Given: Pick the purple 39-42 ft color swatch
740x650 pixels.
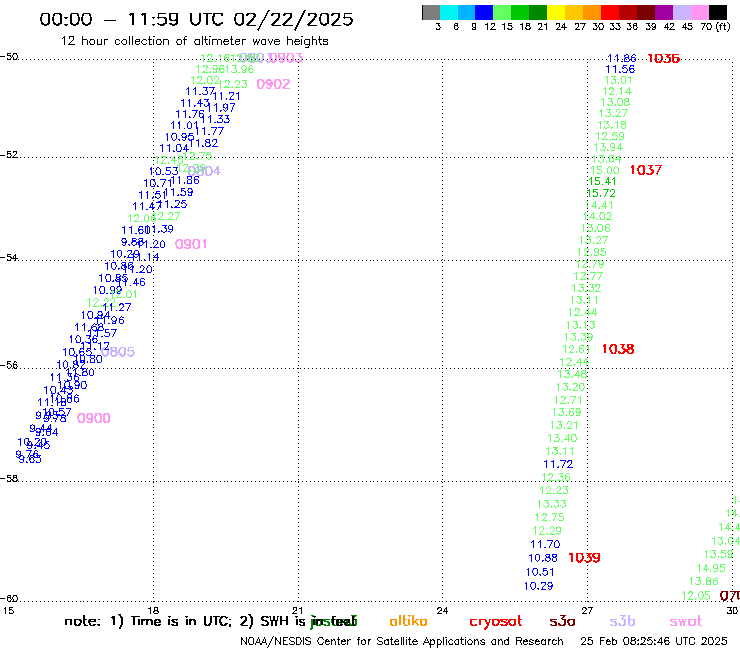Looking at the screenshot, I should point(664,12).
